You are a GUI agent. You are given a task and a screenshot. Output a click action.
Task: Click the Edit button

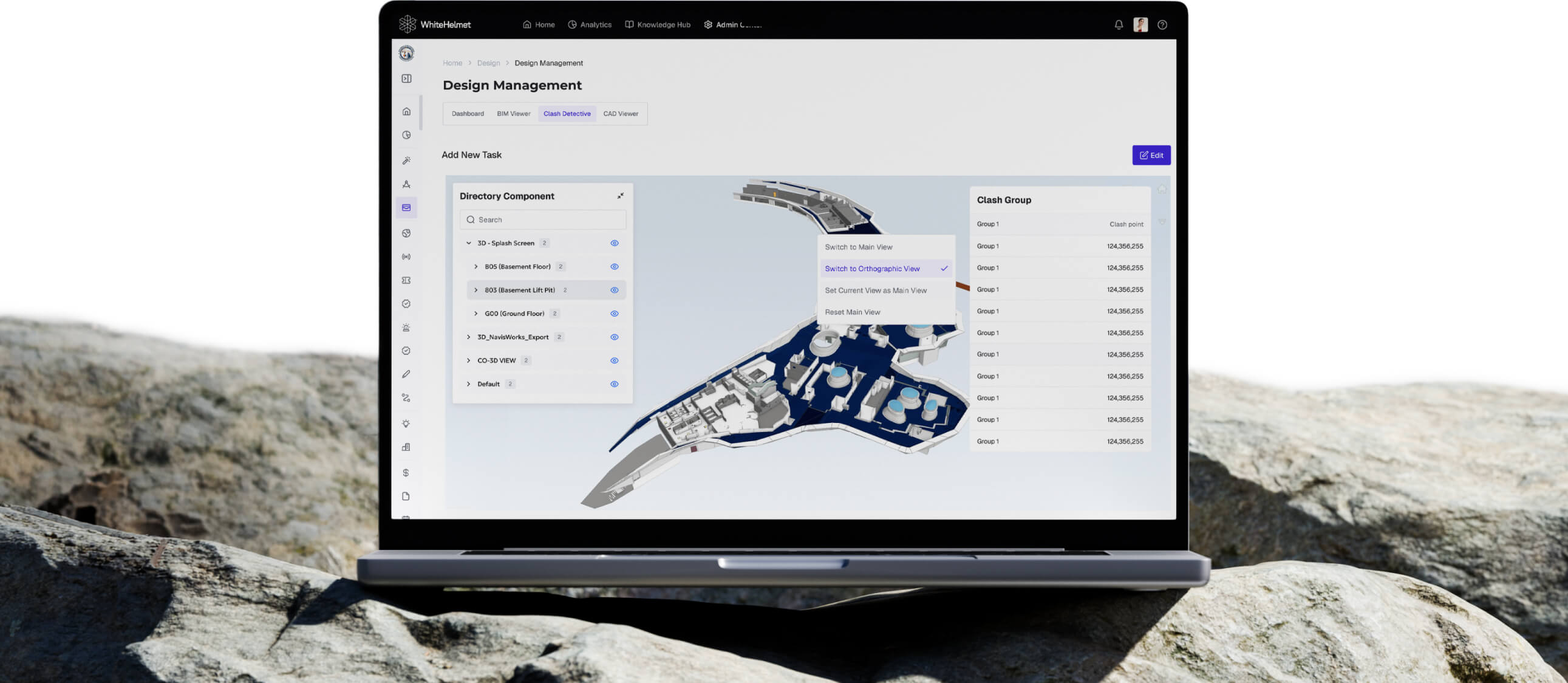point(1150,156)
